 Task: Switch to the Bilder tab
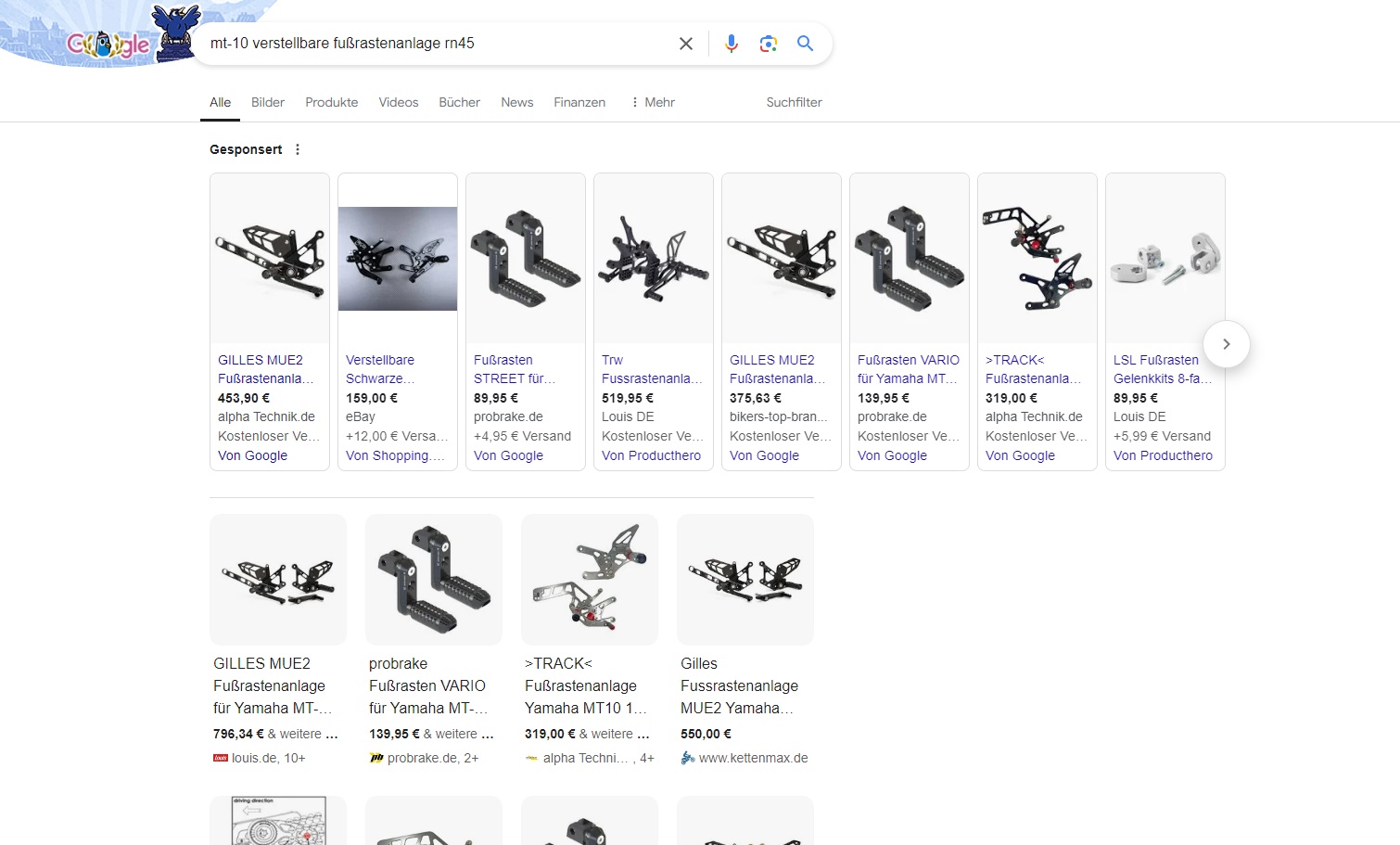[267, 102]
